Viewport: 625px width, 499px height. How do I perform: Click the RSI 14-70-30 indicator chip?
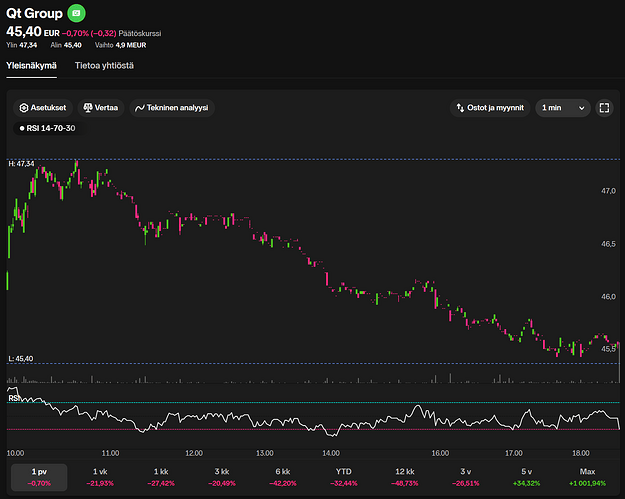click(x=47, y=128)
